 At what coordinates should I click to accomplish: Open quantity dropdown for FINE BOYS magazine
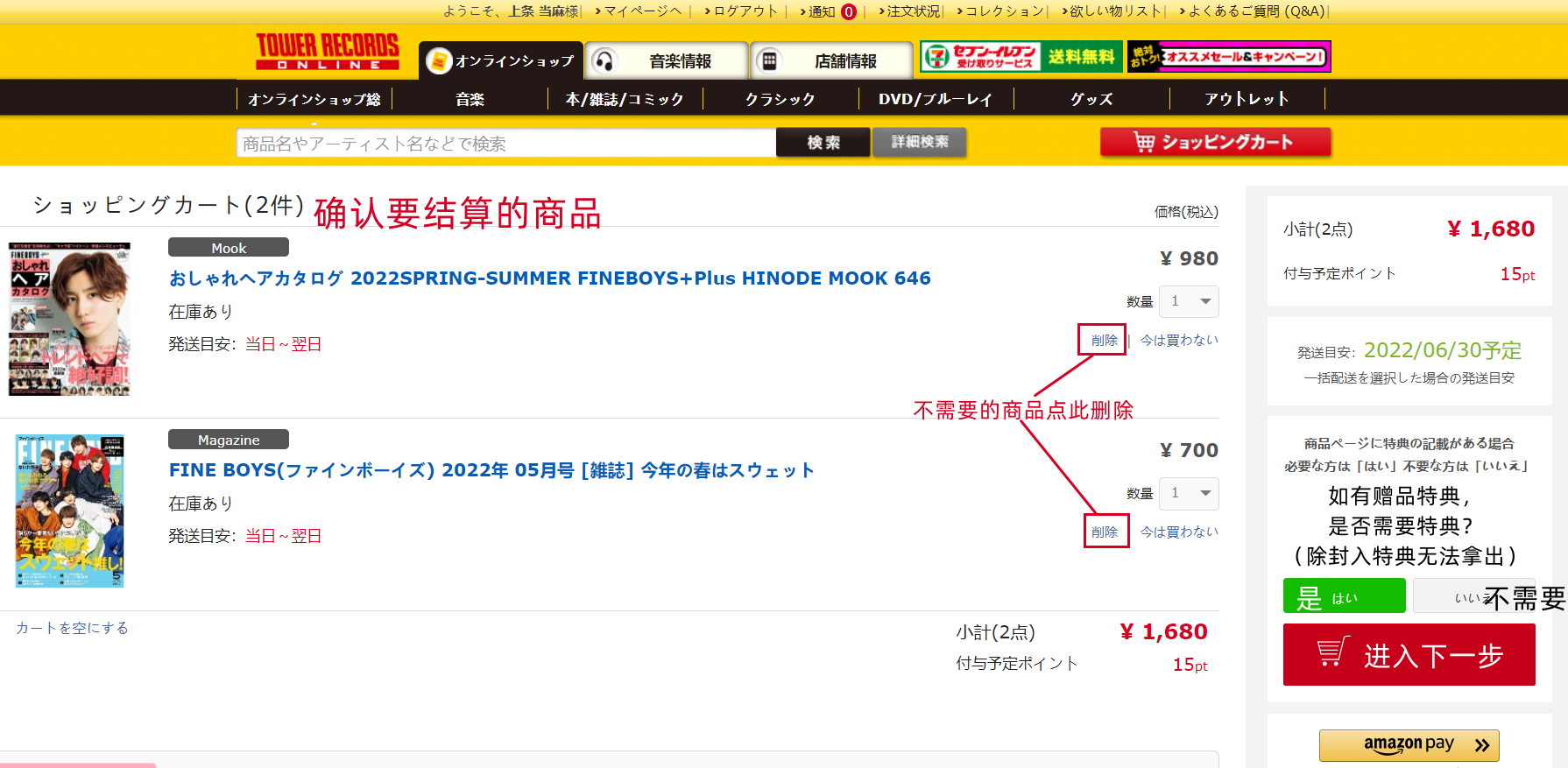click(1189, 493)
